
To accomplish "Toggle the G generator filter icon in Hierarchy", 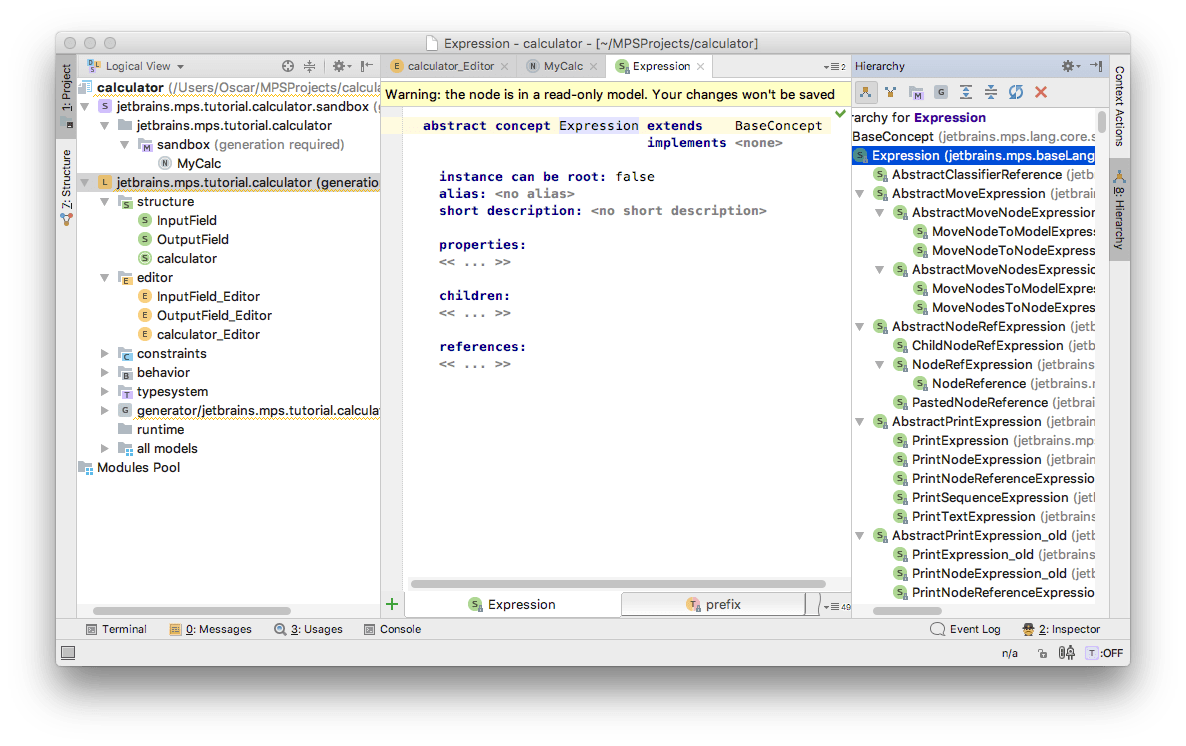I will click(940, 92).
